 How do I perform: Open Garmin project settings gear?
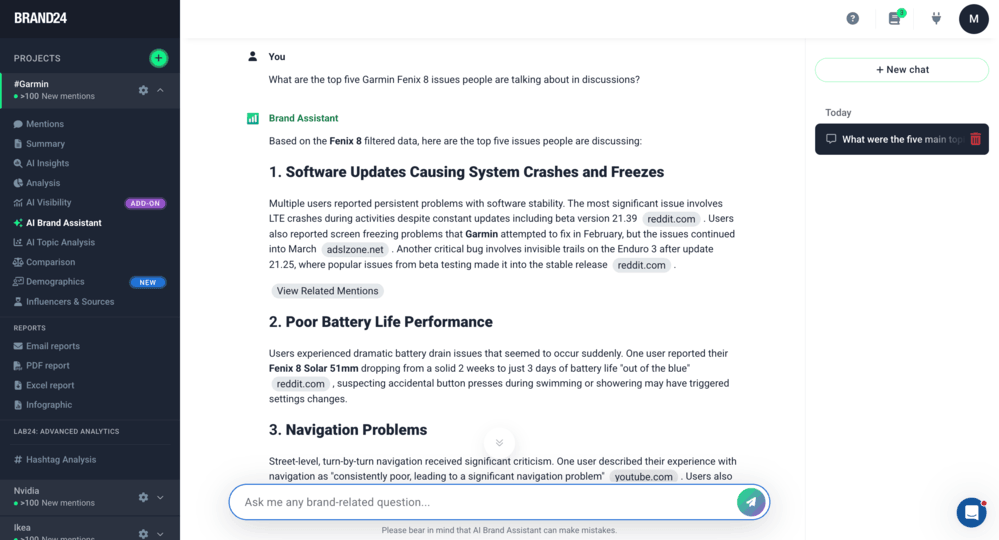point(143,90)
